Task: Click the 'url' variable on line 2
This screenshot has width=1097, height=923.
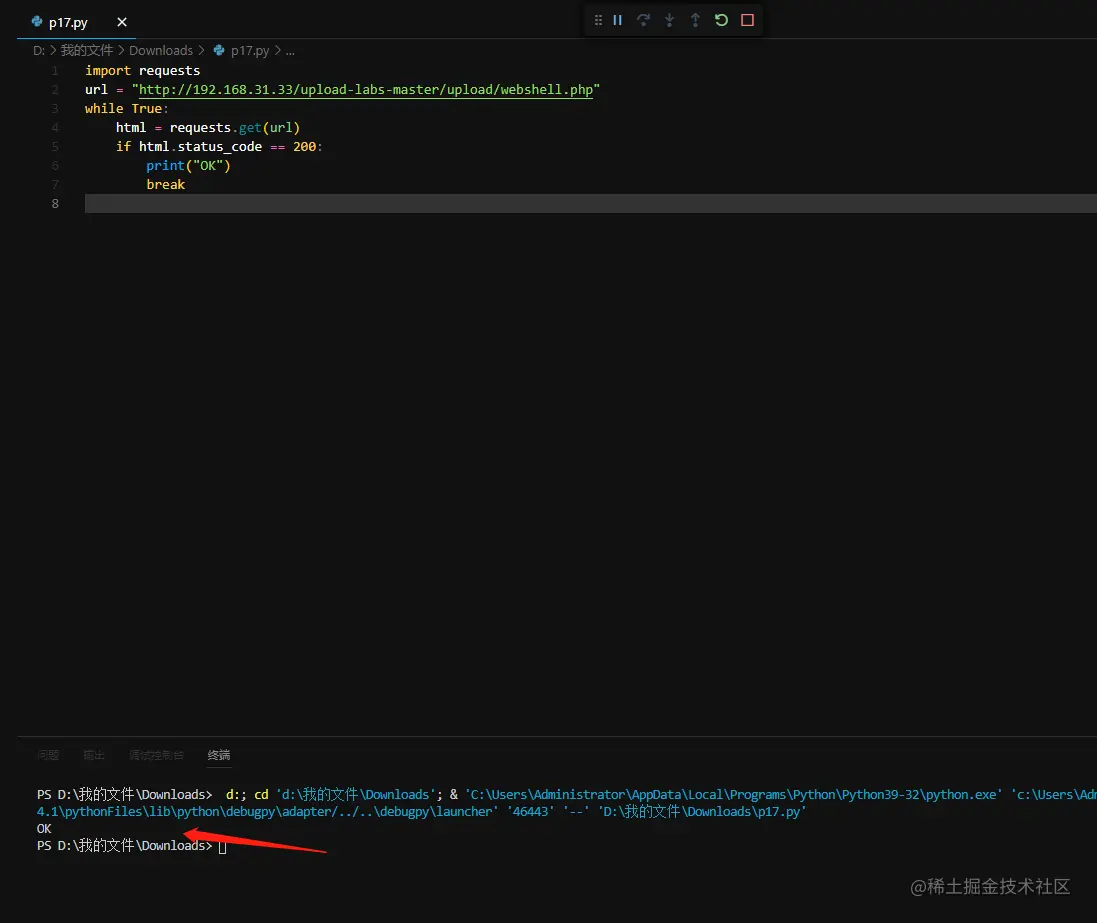Action: pos(97,90)
